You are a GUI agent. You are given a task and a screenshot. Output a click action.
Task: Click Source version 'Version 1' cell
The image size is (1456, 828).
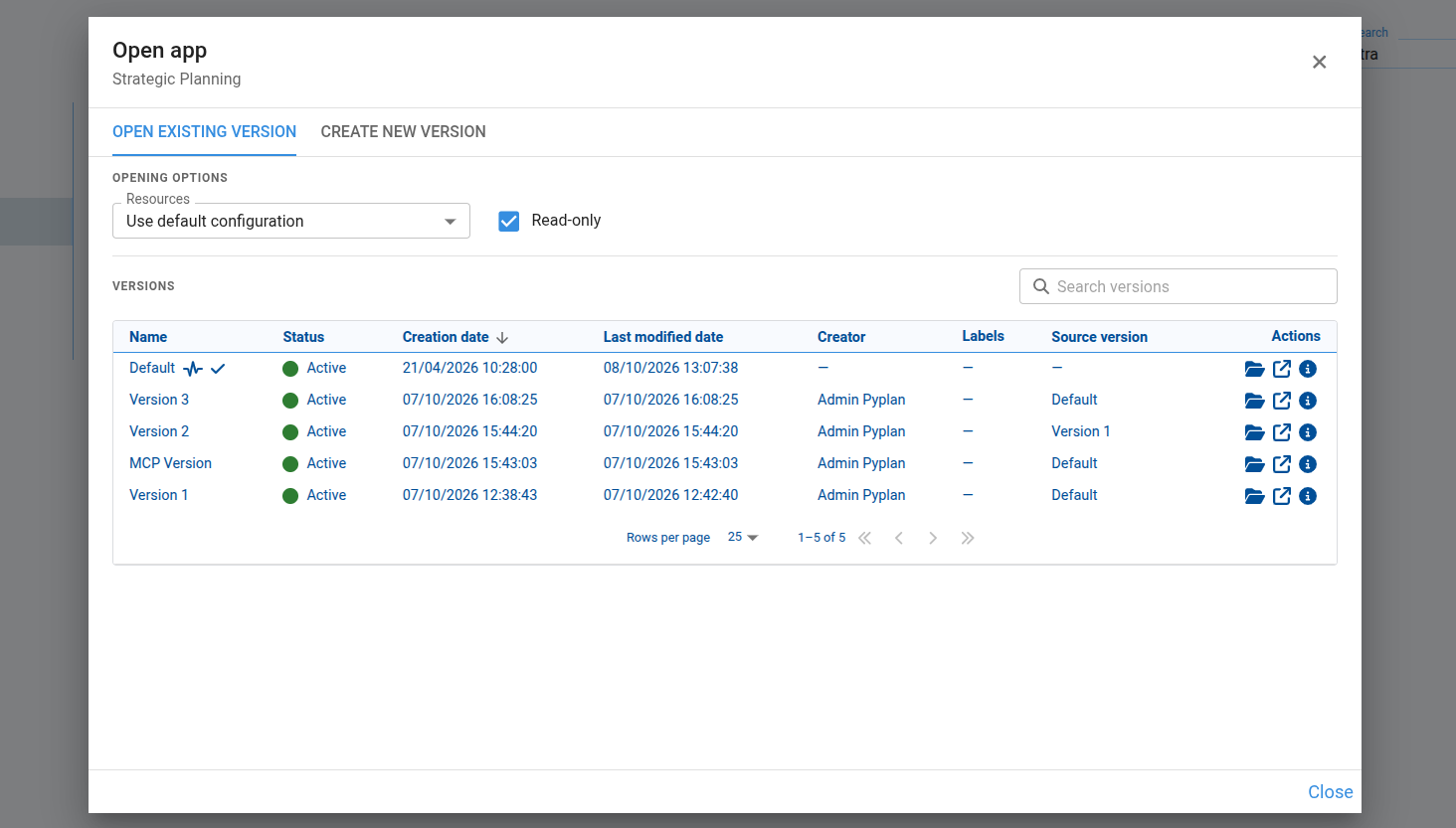(1081, 431)
